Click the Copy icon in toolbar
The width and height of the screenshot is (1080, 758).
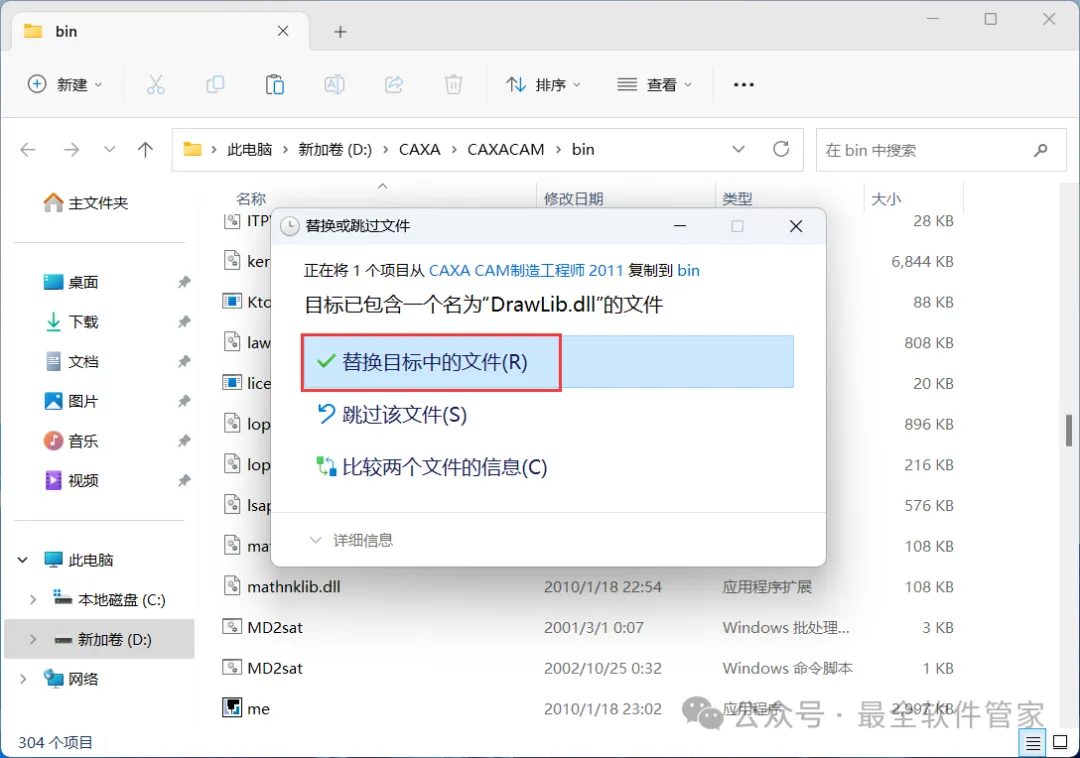215,85
